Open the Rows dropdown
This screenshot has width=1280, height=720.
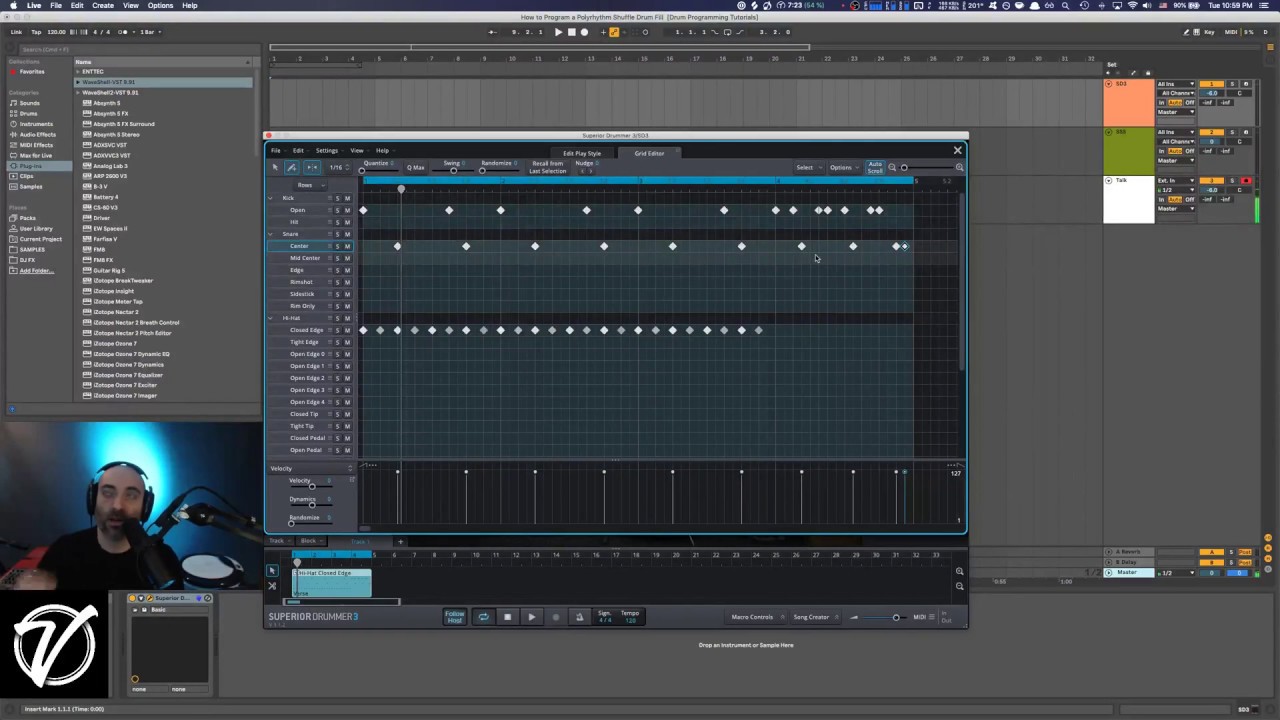(x=308, y=185)
